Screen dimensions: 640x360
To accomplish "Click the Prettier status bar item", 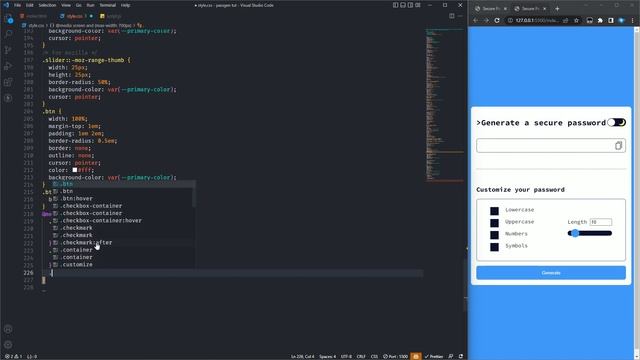I will 433,356.
